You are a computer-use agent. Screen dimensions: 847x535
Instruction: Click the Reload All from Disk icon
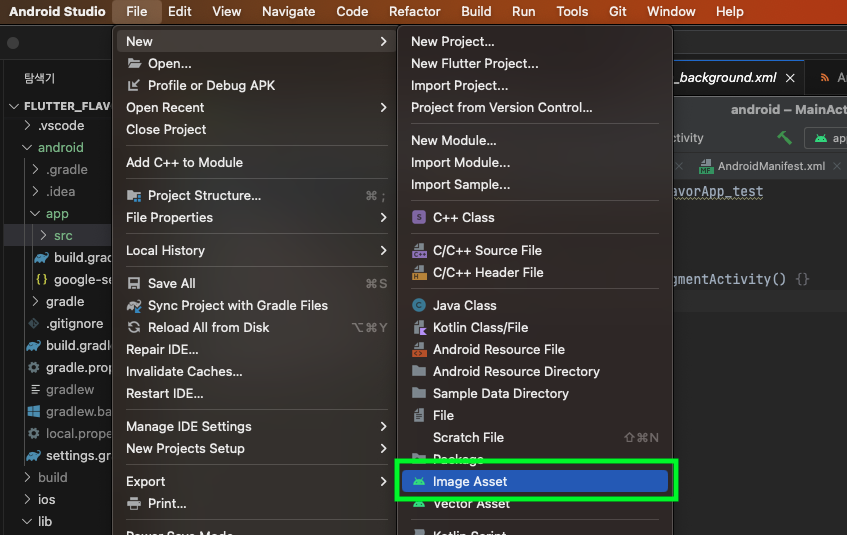point(133,327)
